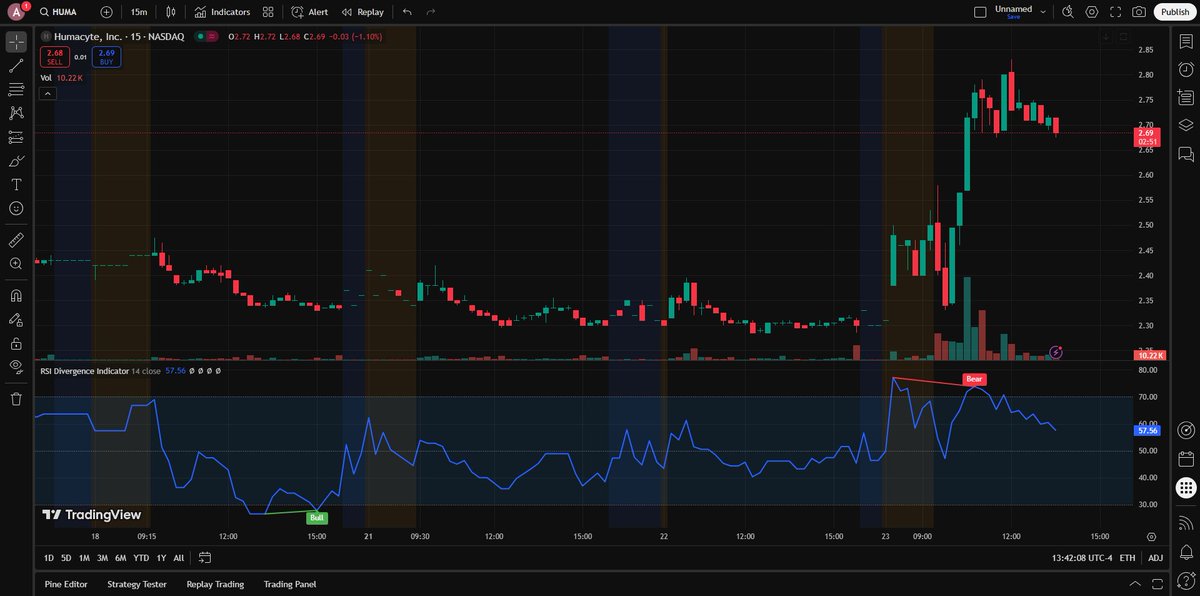Image resolution: width=1200 pixels, height=596 pixels.
Task: Click the plus compare symbol icon
Action: pos(107,12)
